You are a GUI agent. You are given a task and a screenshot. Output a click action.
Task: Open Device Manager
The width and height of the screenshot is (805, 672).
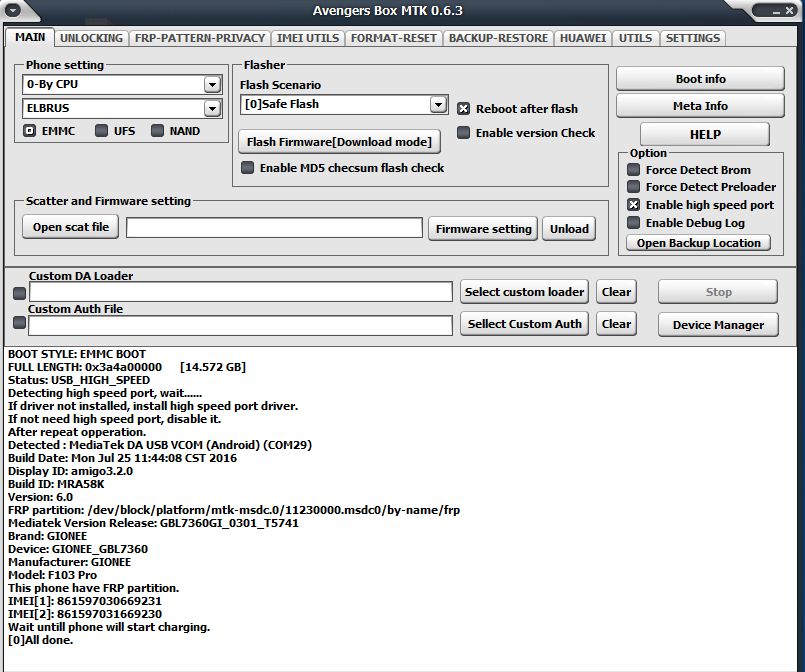click(718, 324)
